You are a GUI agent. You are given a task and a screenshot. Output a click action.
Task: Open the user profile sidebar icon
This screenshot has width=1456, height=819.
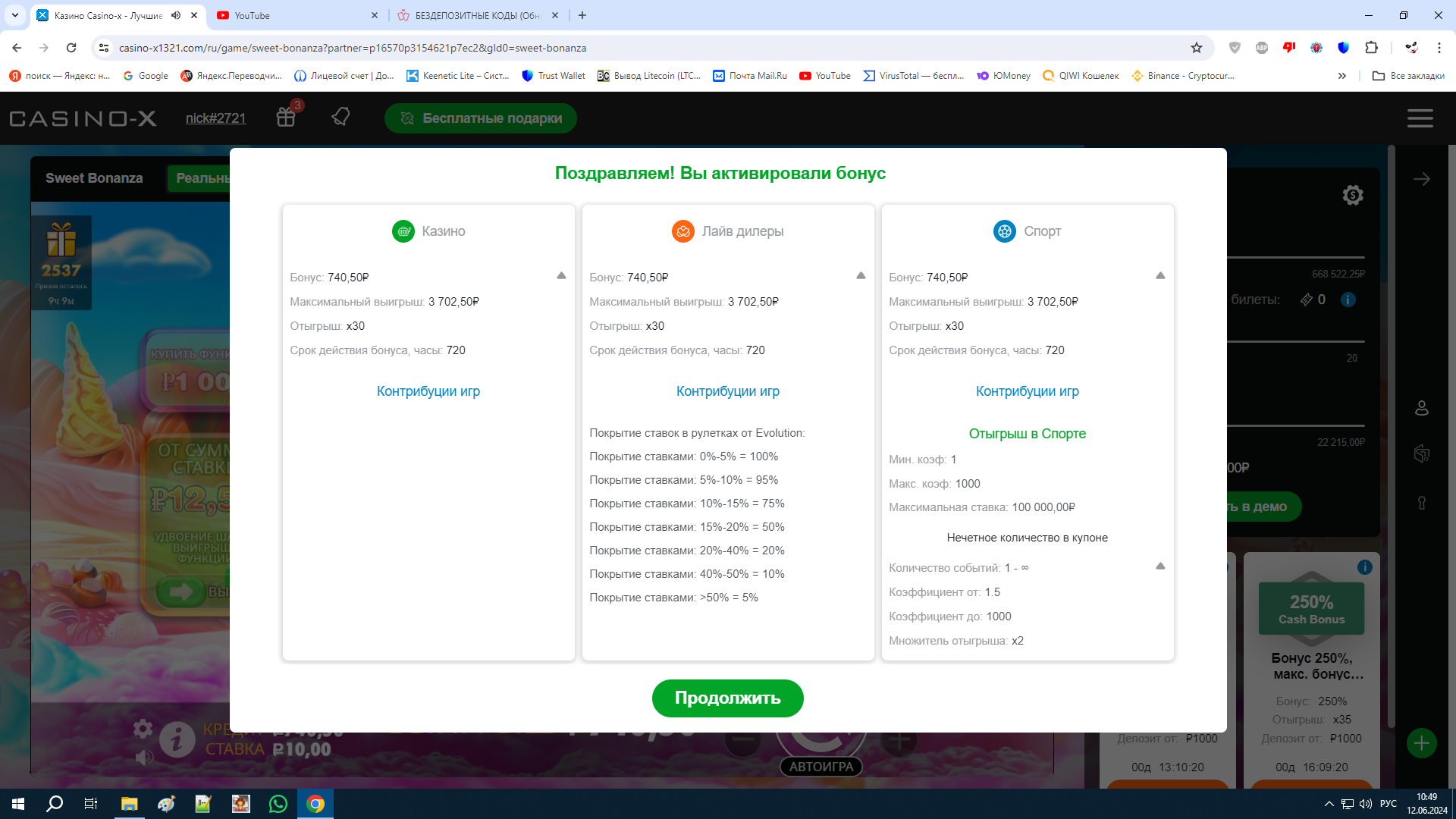[x=1422, y=409]
